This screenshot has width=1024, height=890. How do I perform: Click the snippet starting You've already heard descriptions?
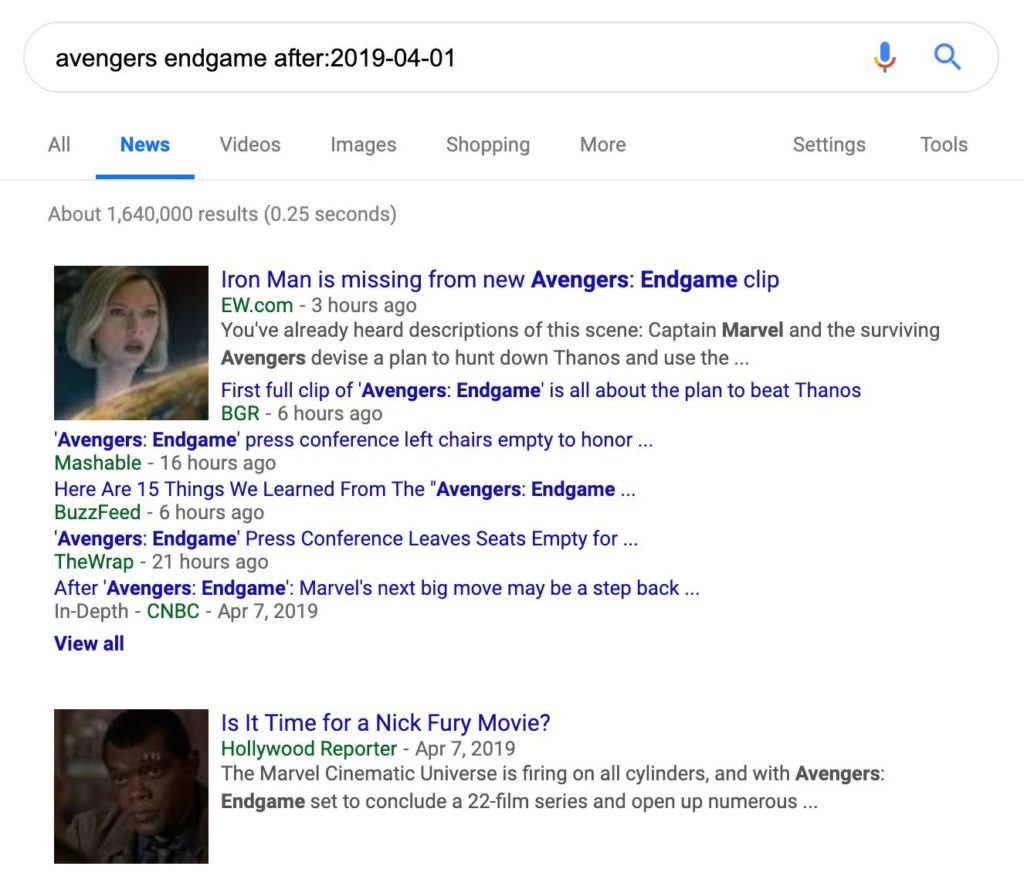pyautogui.click(x=580, y=344)
